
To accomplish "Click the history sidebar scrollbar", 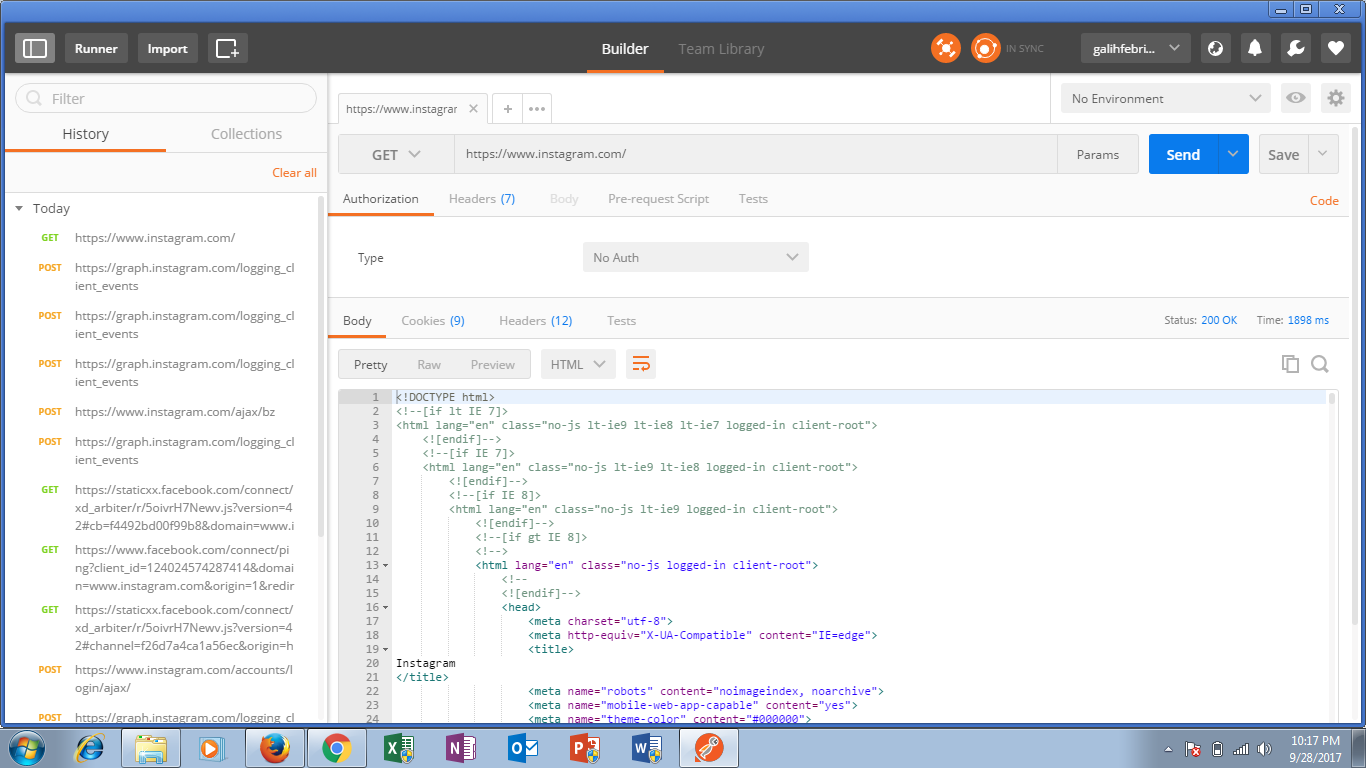I will pos(321,365).
